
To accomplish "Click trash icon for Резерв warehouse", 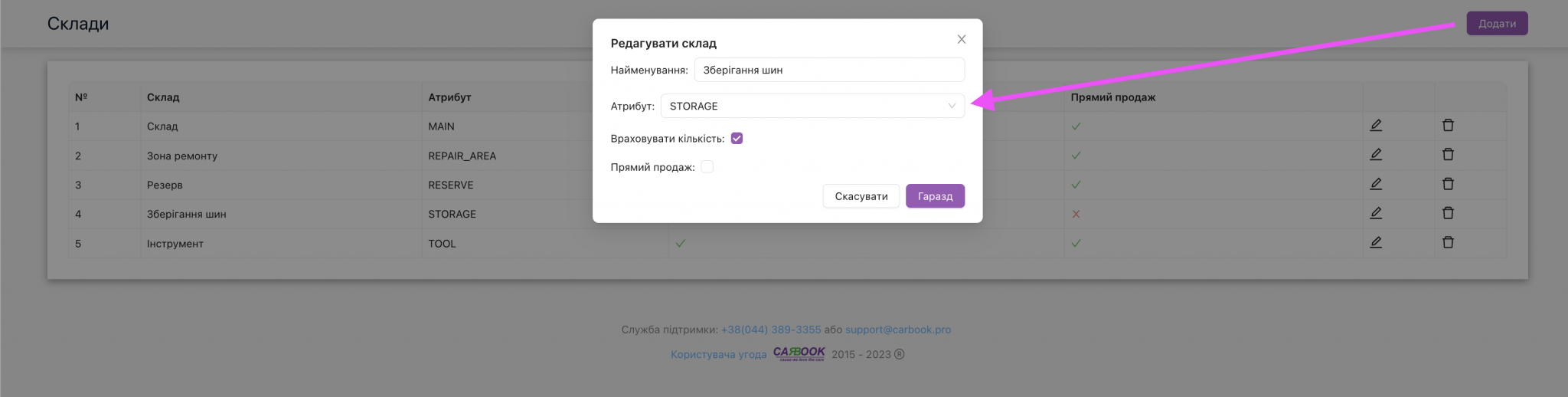I will 1448,184.
